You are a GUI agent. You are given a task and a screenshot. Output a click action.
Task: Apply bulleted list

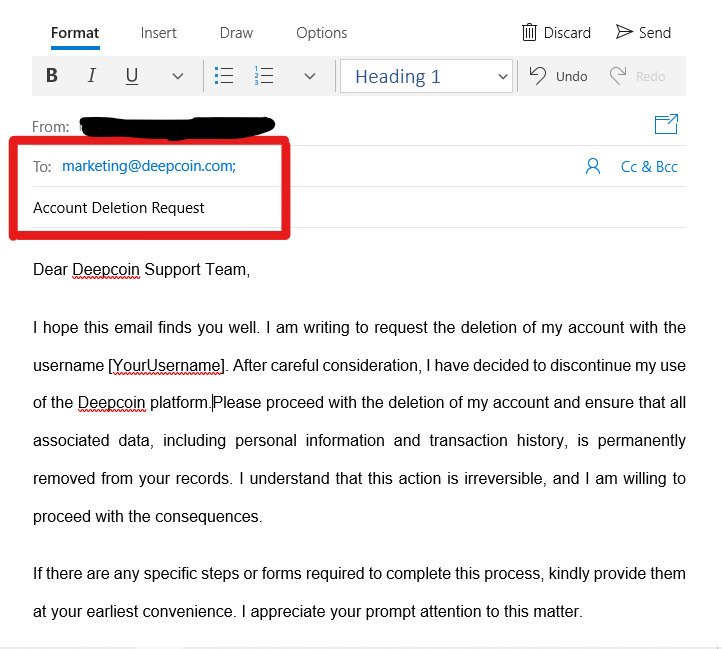224,76
